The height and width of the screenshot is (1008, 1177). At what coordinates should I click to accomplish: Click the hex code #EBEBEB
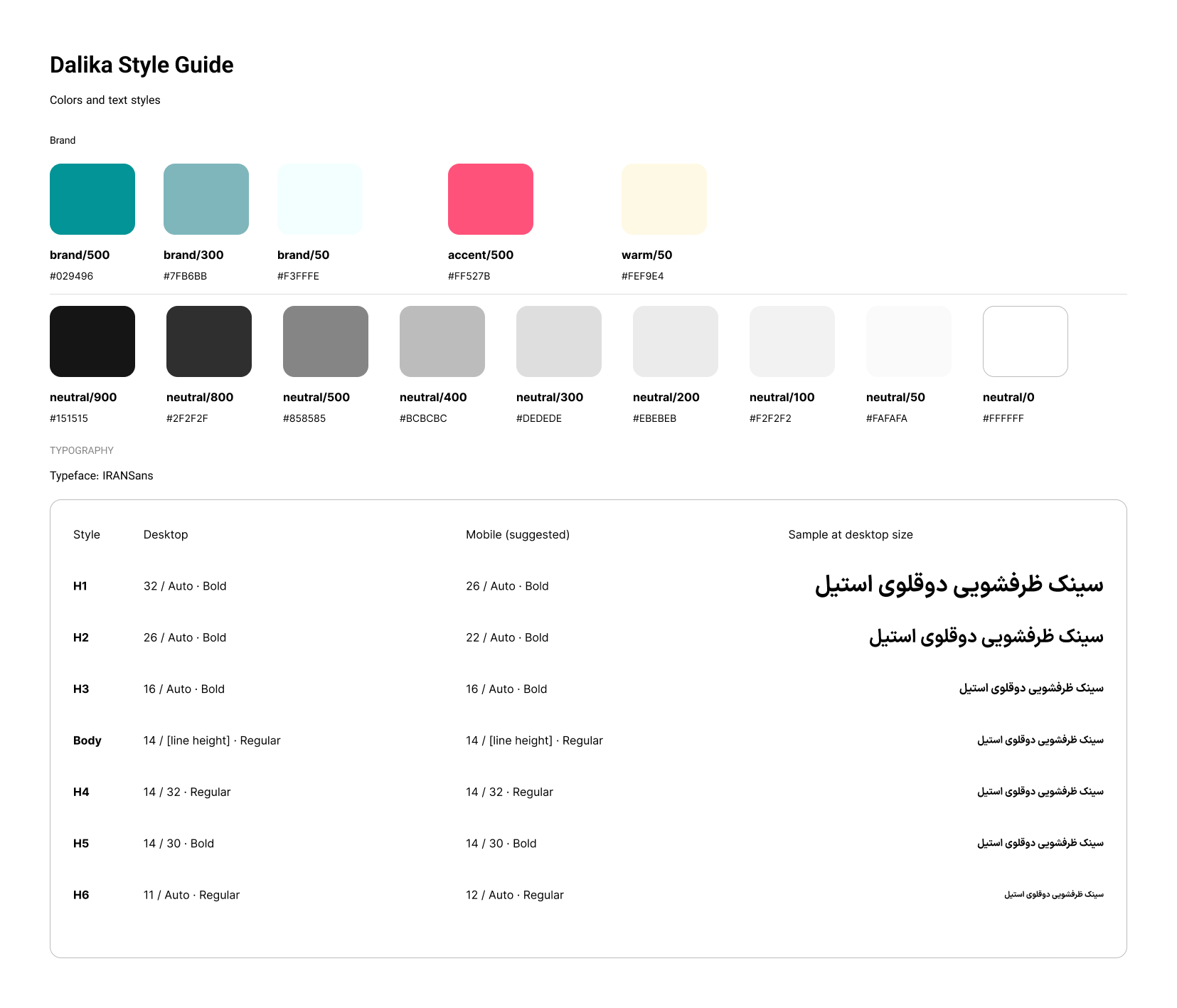[x=654, y=418]
